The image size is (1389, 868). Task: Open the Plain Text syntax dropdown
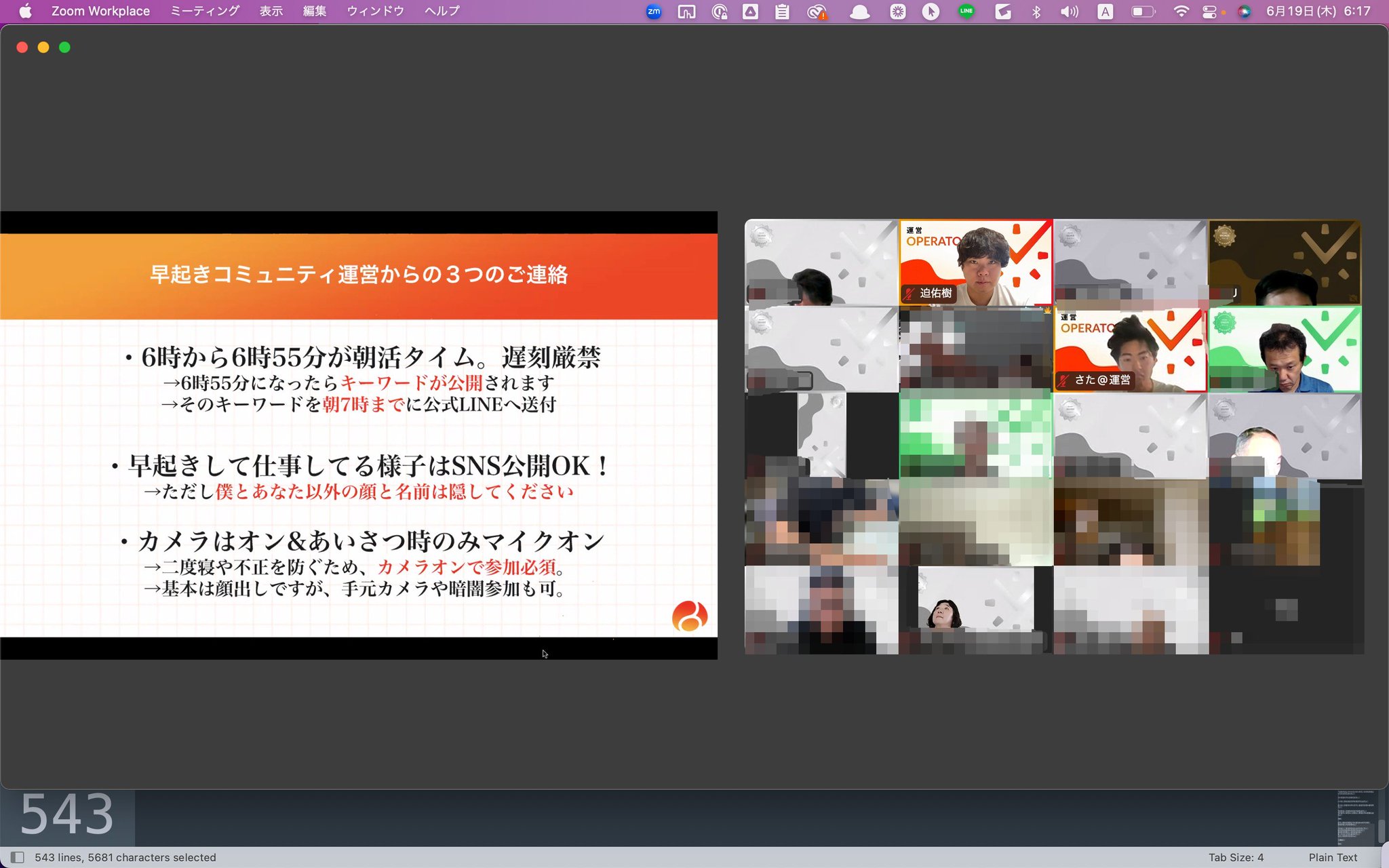1333,857
